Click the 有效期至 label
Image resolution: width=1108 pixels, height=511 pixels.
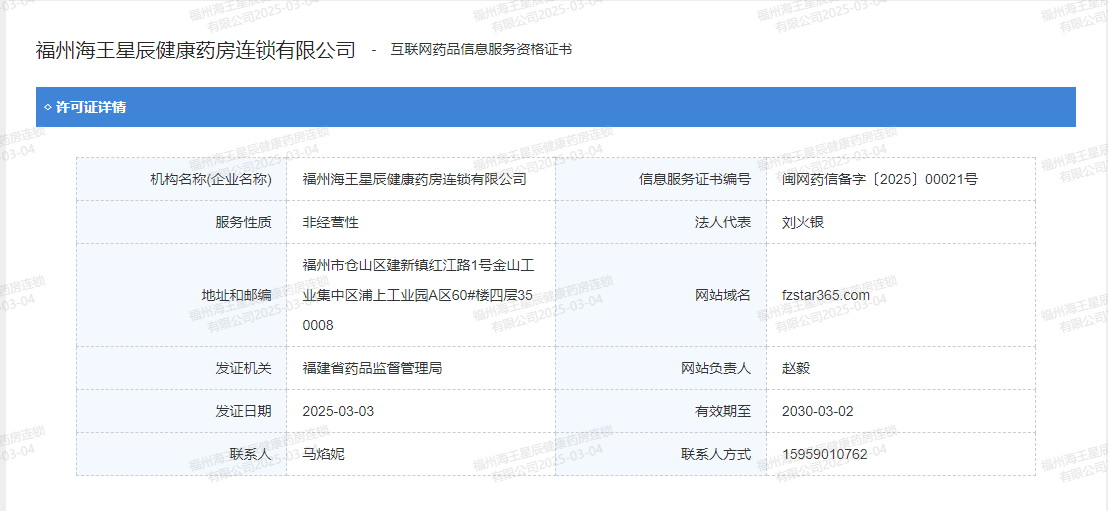tap(723, 411)
